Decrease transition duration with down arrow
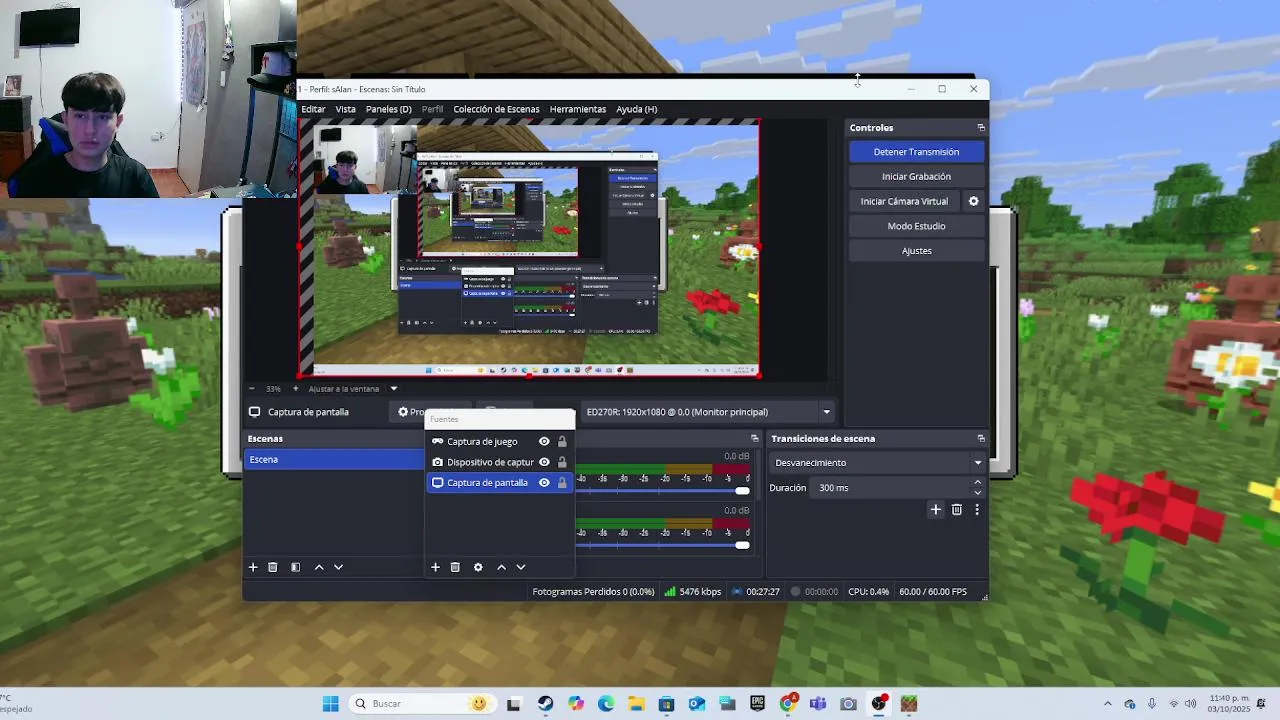1280x720 pixels. point(977,493)
